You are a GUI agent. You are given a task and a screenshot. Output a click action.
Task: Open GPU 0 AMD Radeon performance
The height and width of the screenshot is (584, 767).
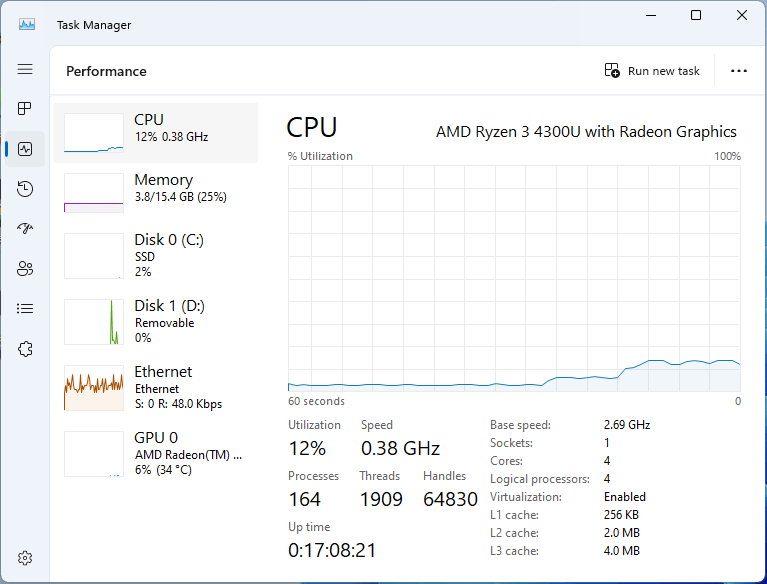click(155, 453)
